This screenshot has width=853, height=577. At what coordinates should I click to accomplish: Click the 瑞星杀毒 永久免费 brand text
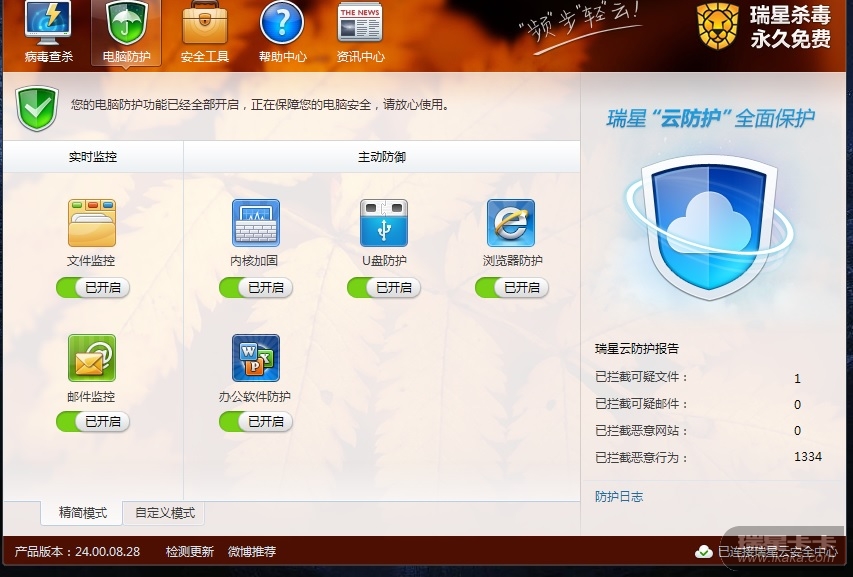click(790, 26)
